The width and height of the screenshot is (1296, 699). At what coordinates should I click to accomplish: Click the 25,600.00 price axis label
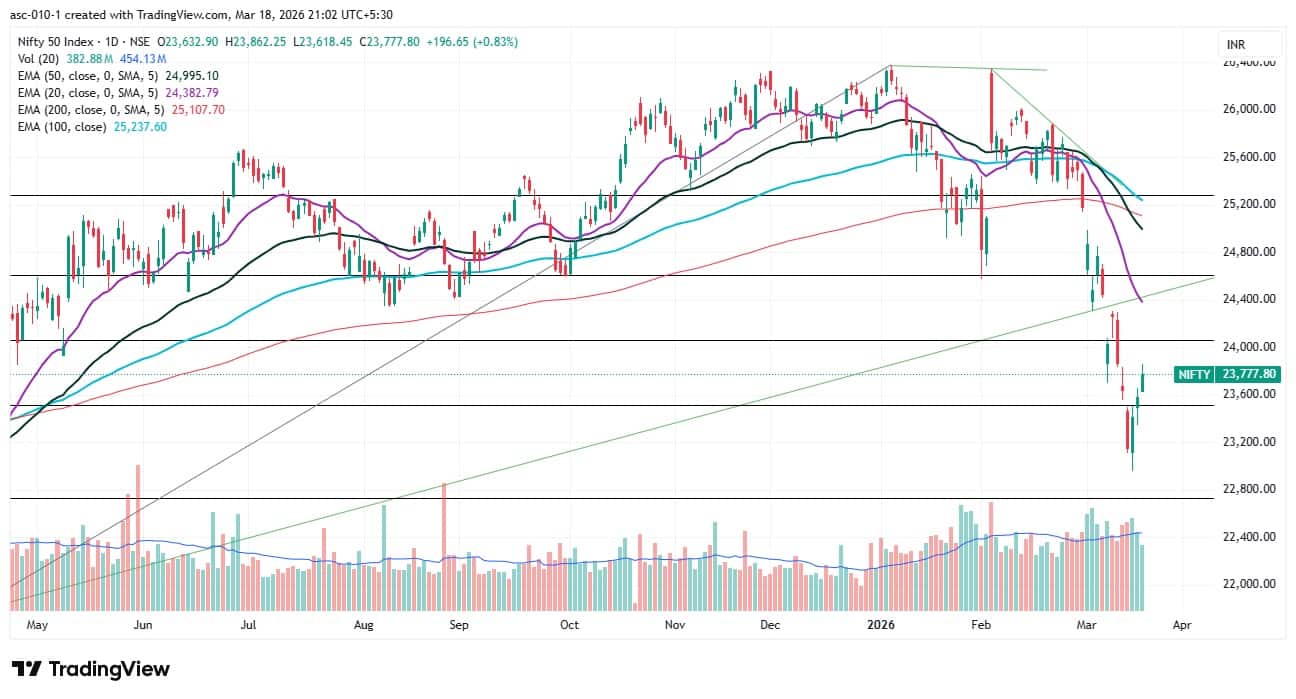[x=1248, y=157]
